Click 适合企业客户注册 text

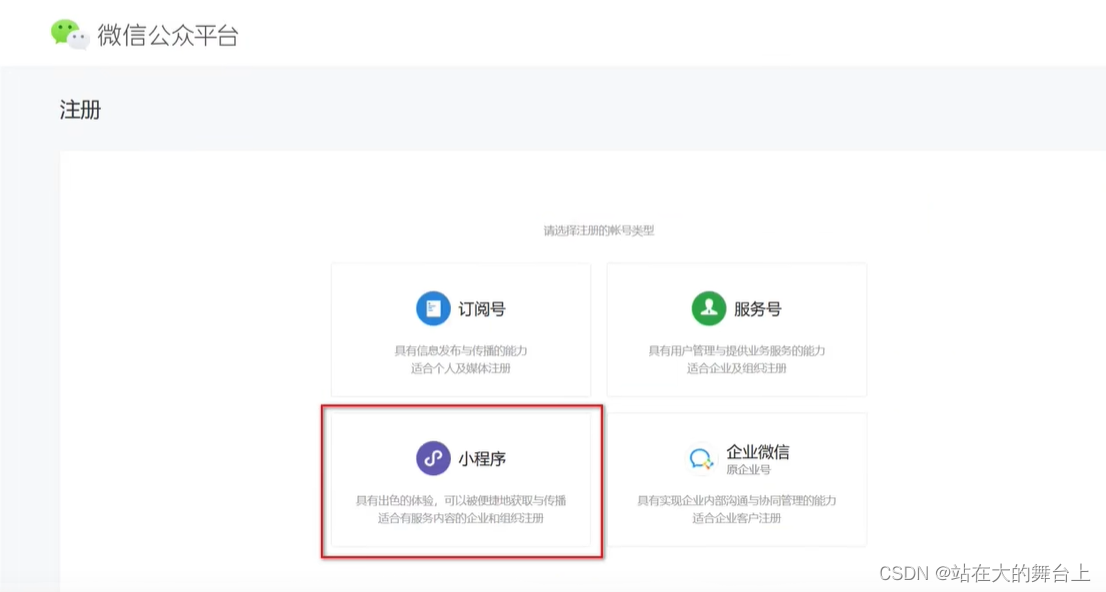point(736,518)
